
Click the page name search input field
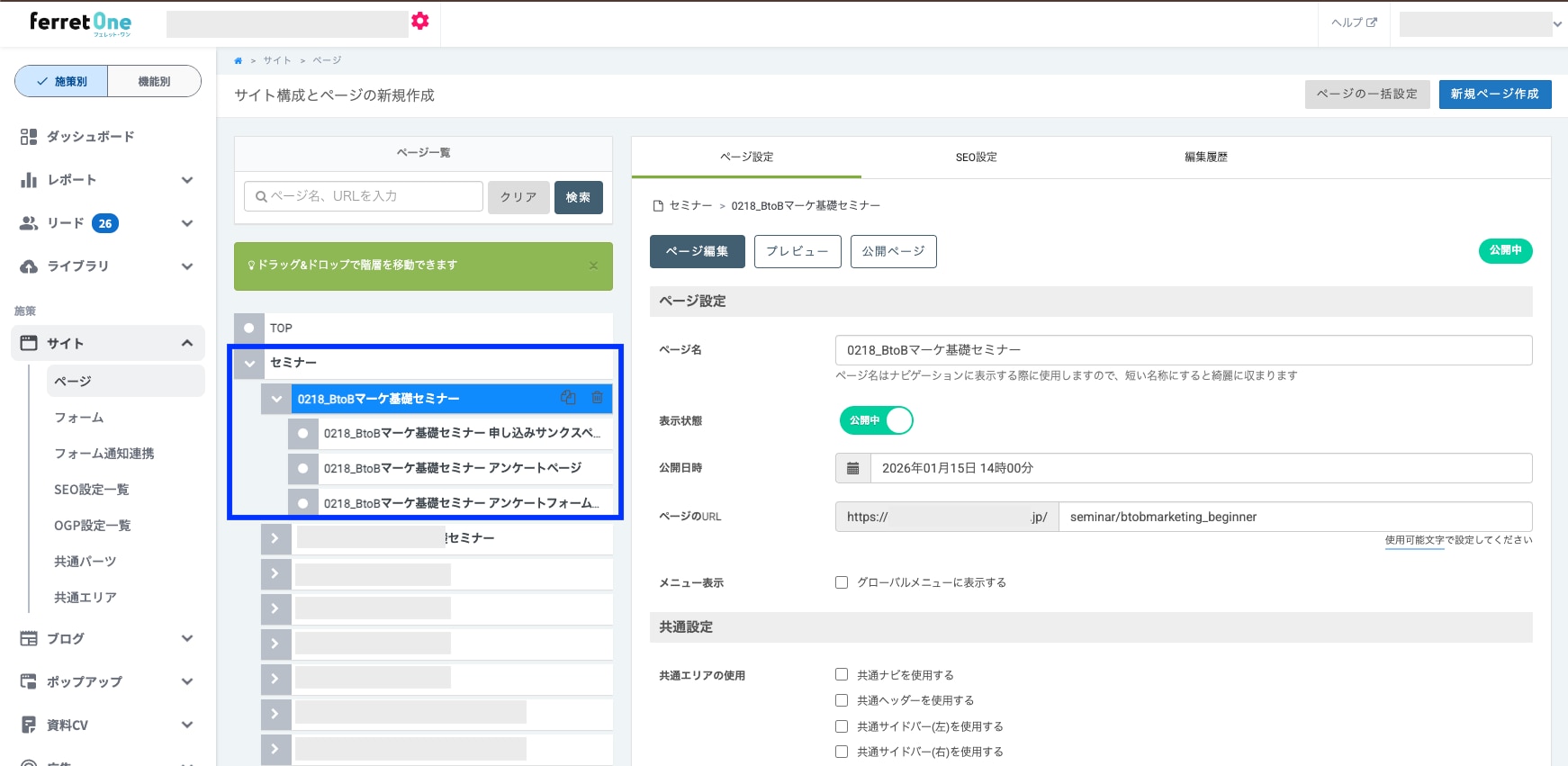pyautogui.click(x=364, y=196)
